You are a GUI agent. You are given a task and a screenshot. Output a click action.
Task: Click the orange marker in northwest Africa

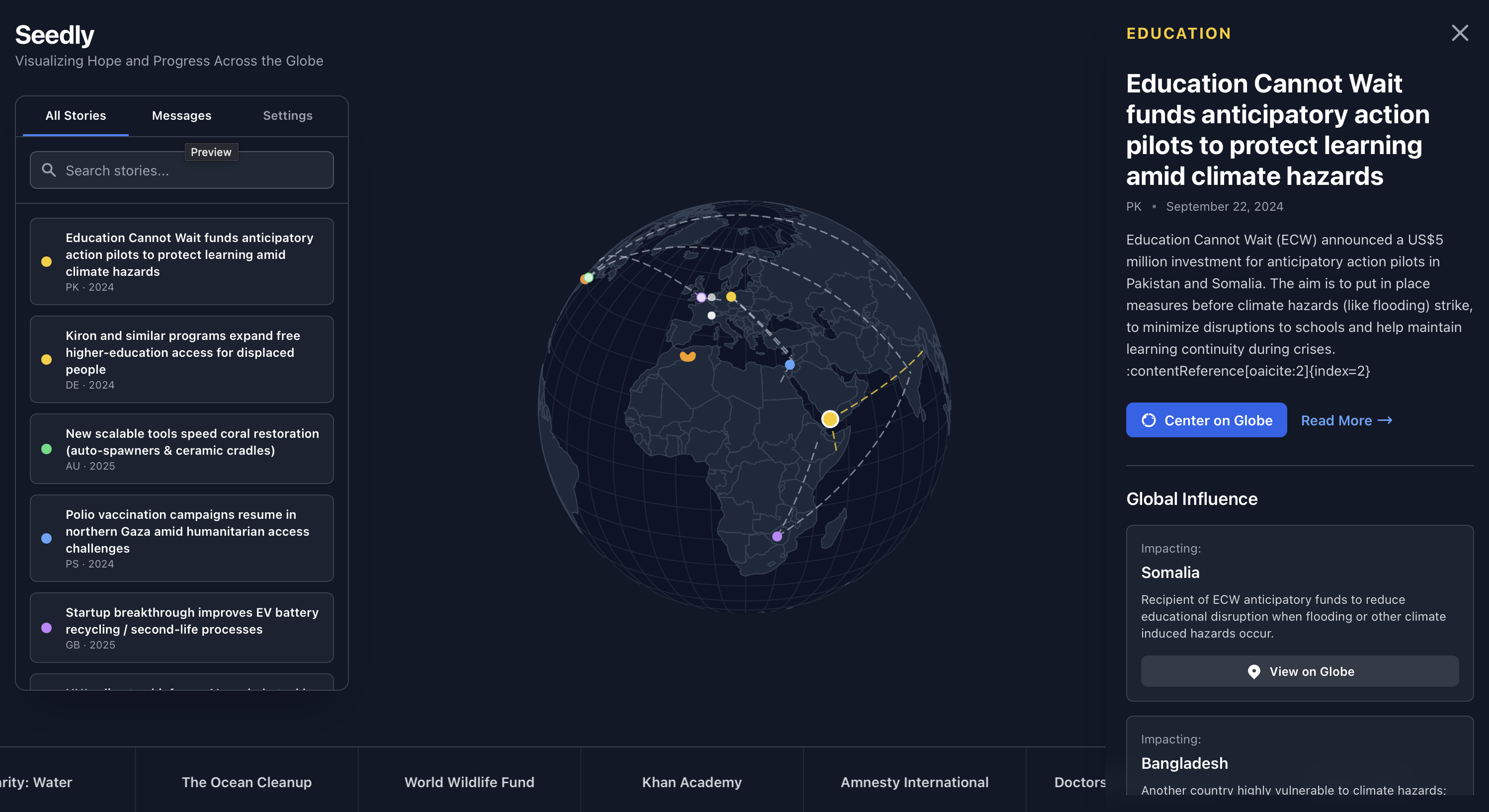point(687,356)
